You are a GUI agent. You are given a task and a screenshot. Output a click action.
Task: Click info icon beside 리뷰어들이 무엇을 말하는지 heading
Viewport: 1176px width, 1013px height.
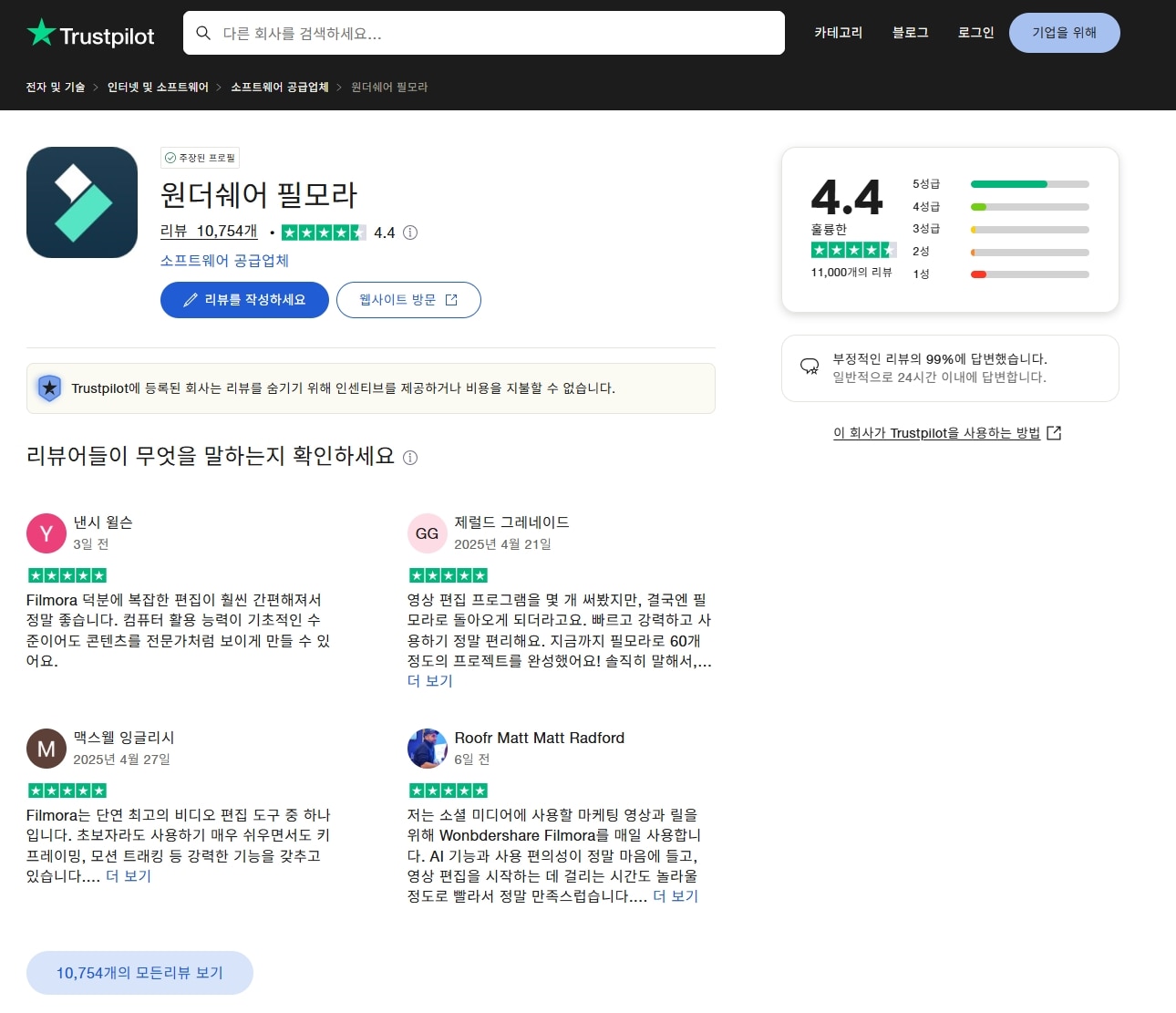(x=410, y=458)
